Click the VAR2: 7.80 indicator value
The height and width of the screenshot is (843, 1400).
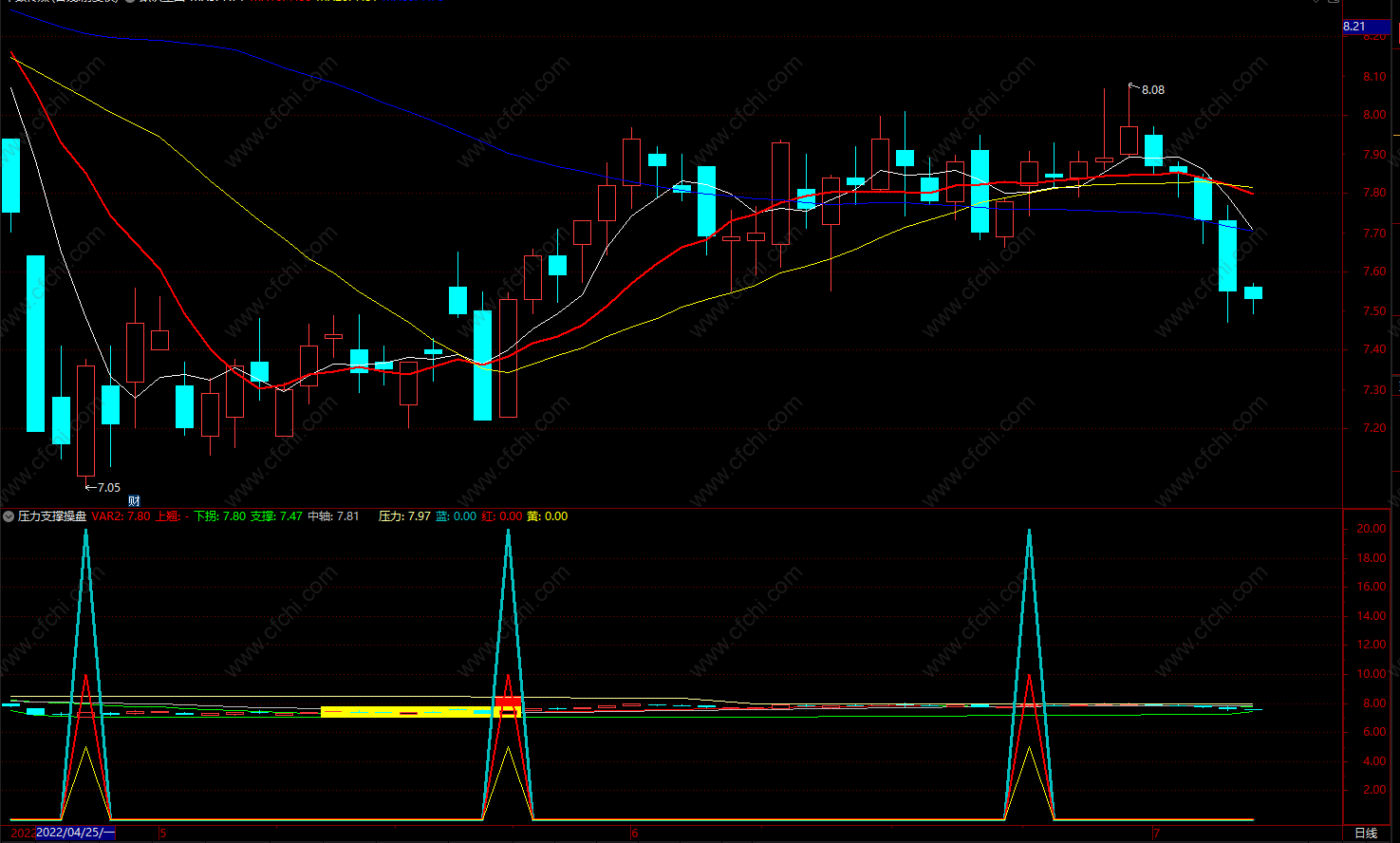click(x=121, y=516)
